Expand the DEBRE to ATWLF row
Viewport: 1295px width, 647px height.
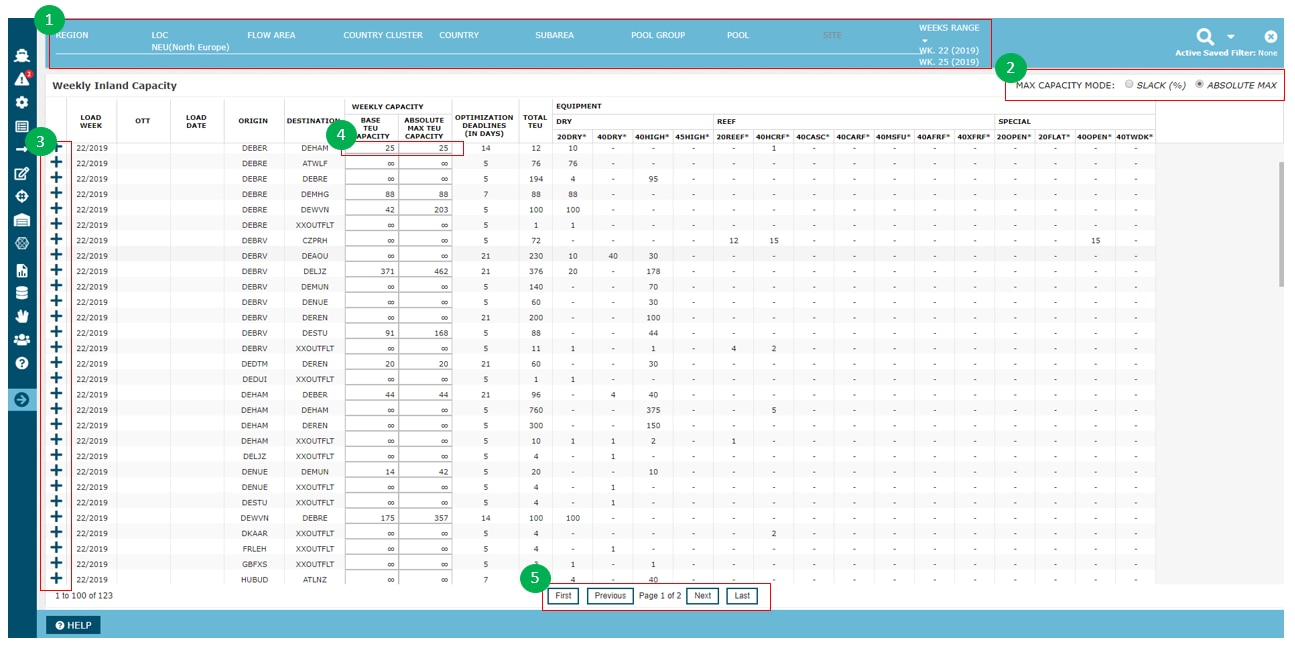(x=56, y=163)
